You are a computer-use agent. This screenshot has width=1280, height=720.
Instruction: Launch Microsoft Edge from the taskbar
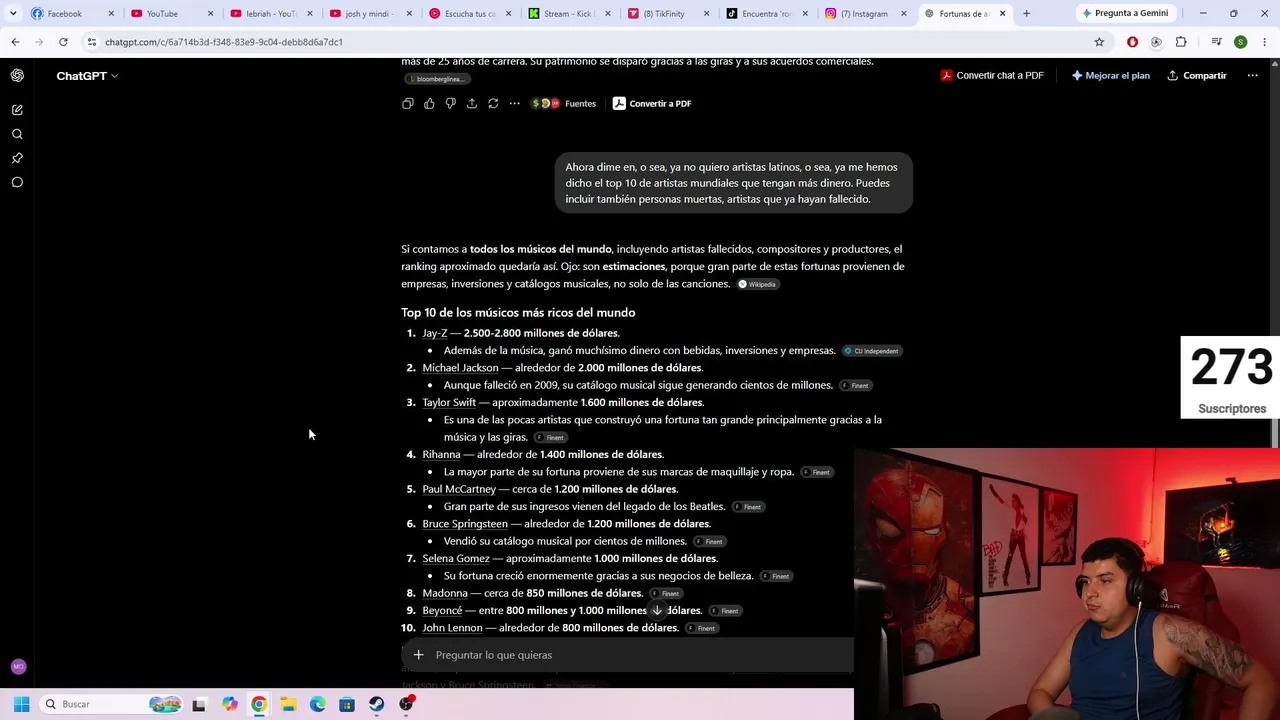[x=317, y=704]
